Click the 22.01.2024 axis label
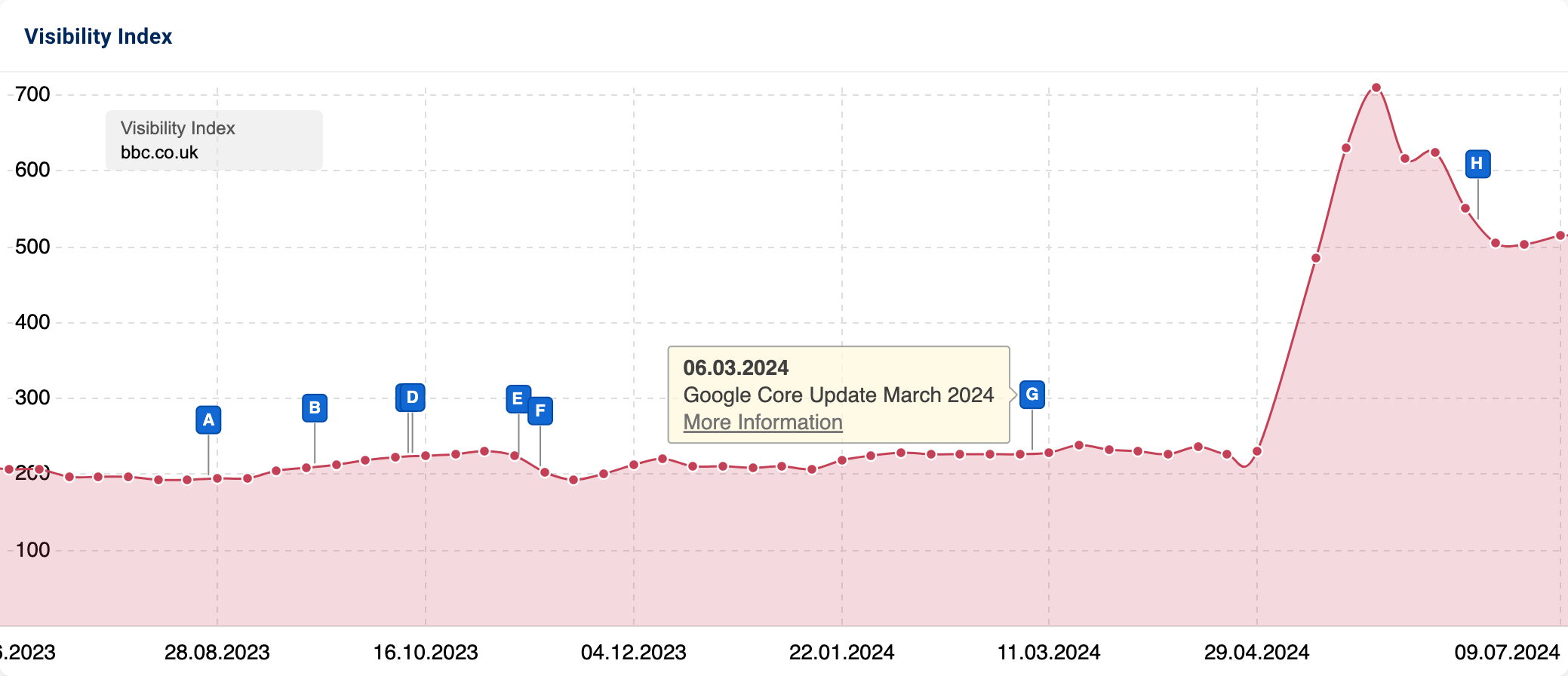 [x=842, y=653]
